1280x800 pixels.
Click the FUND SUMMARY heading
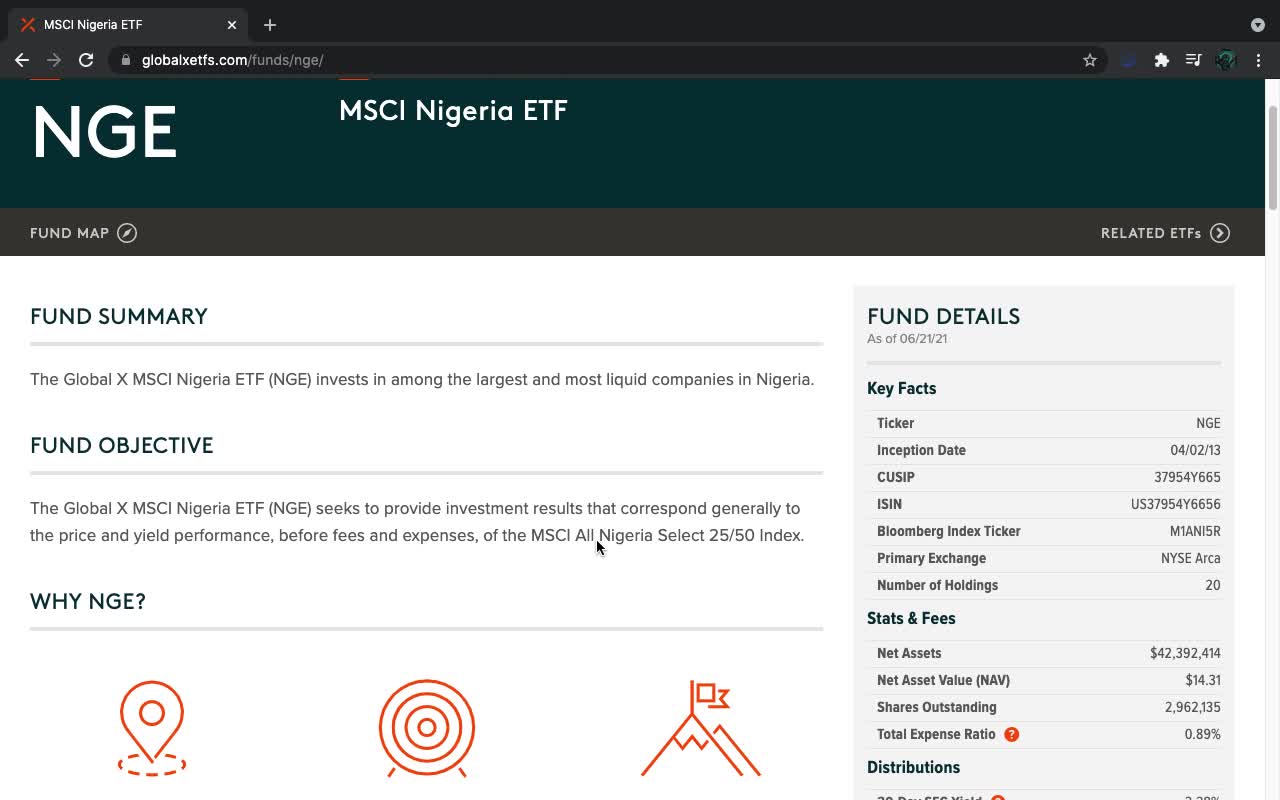coord(119,316)
